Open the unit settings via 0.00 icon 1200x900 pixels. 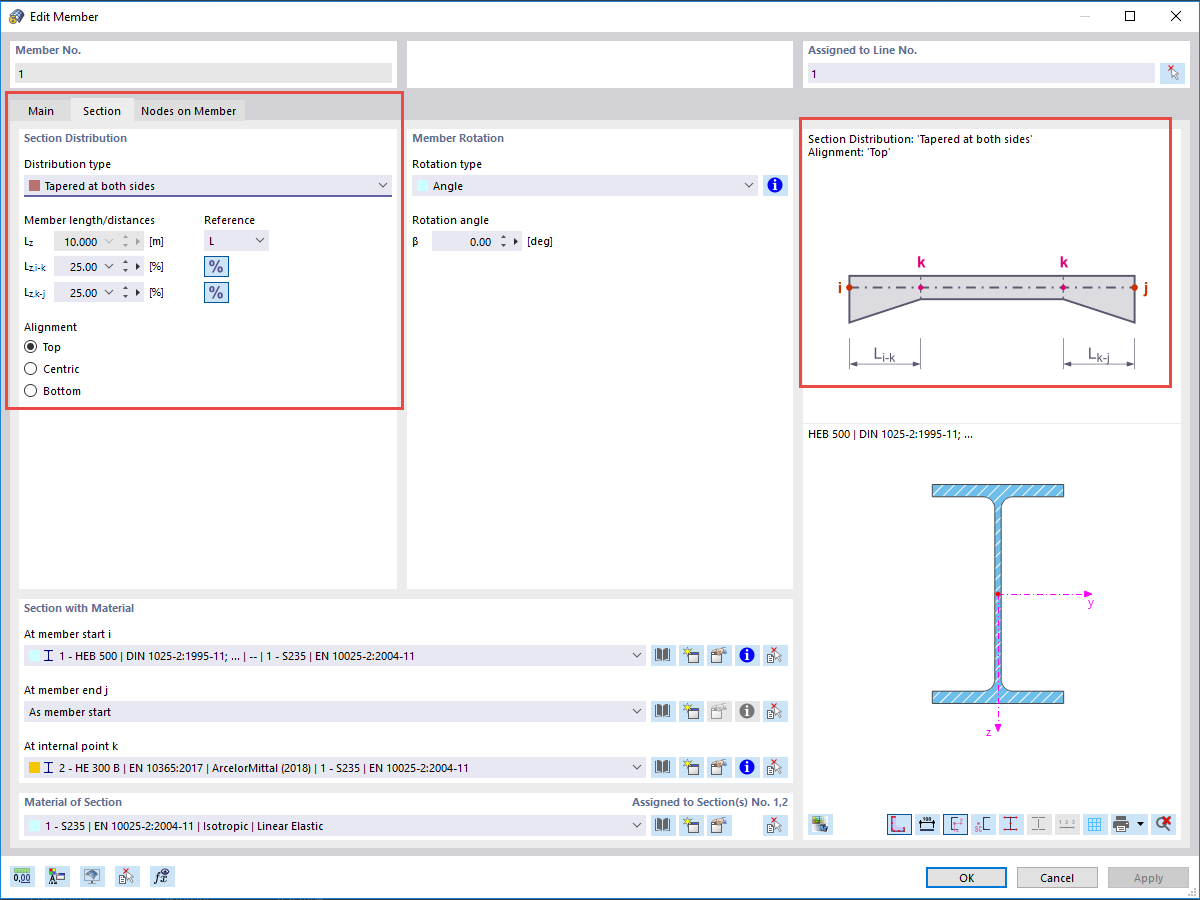click(20, 876)
